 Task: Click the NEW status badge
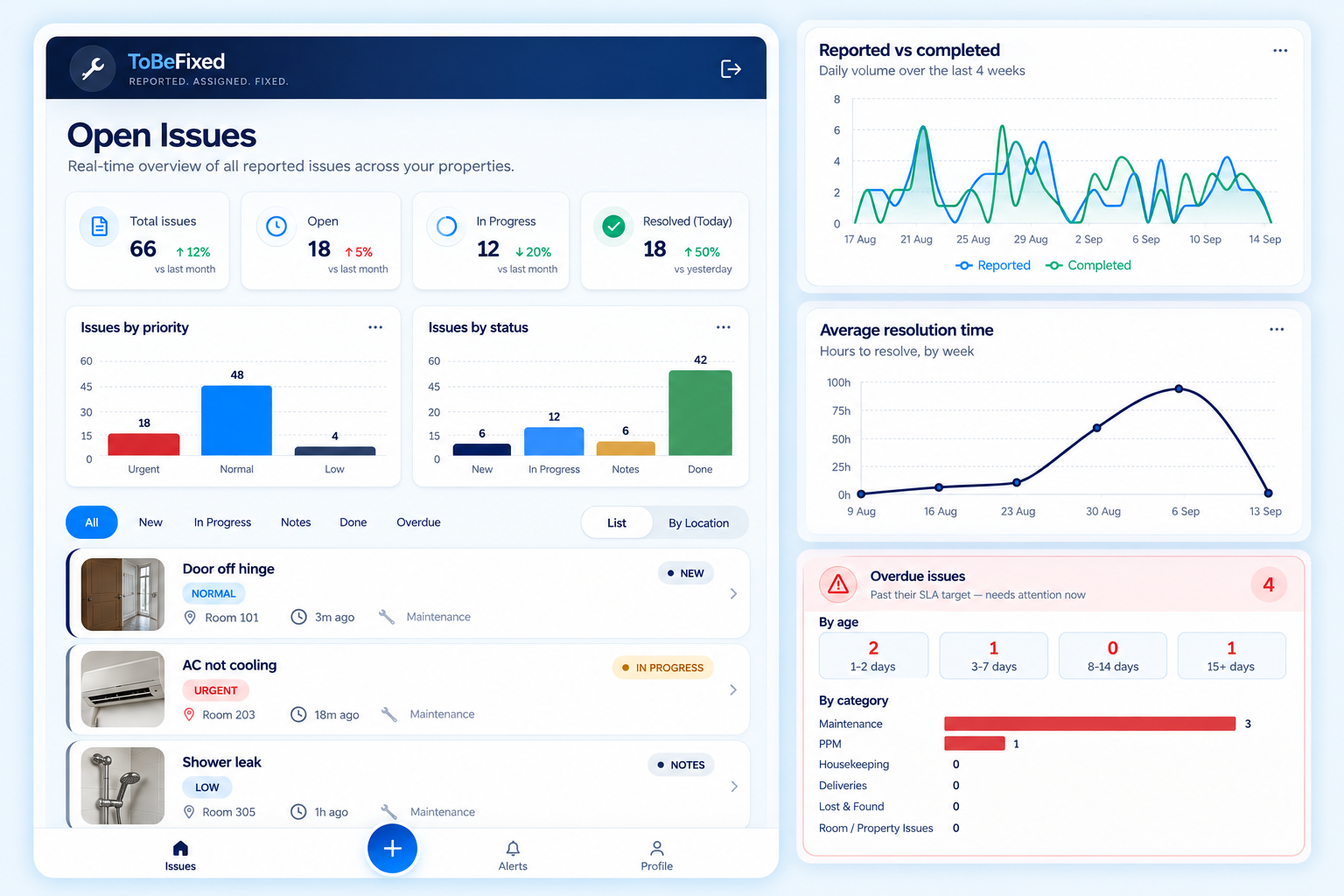pos(686,573)
